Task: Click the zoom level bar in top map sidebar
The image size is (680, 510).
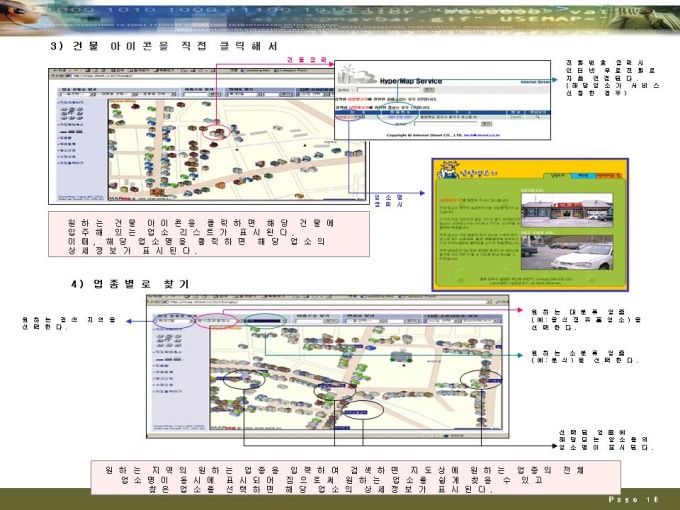Action: pyautogui.click(x=72, y=131)
